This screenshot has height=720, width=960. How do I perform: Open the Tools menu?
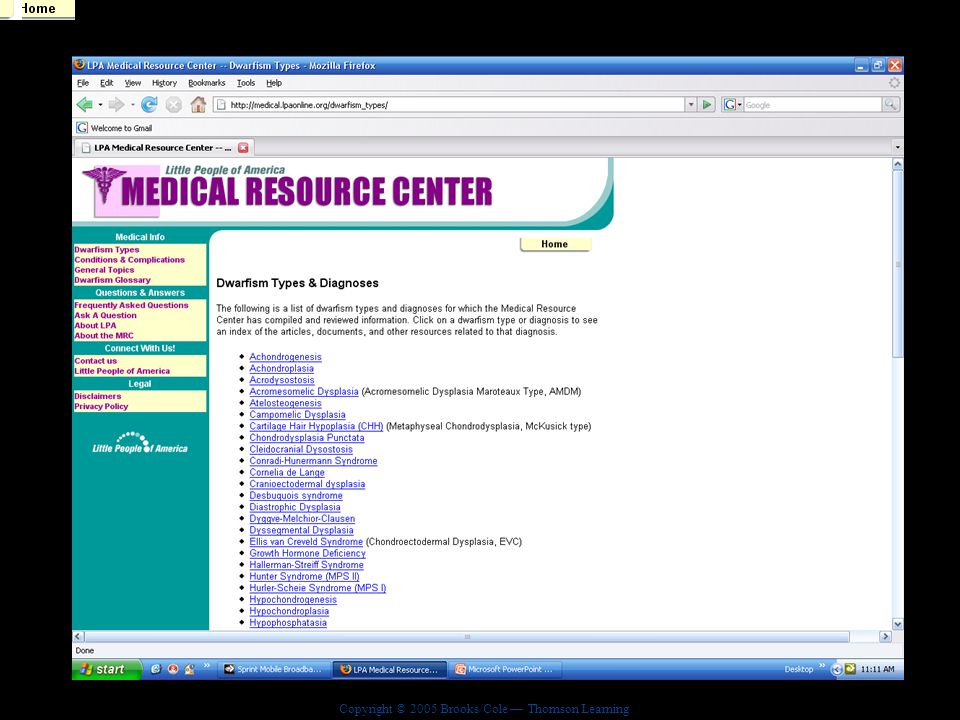coord(246,83)
